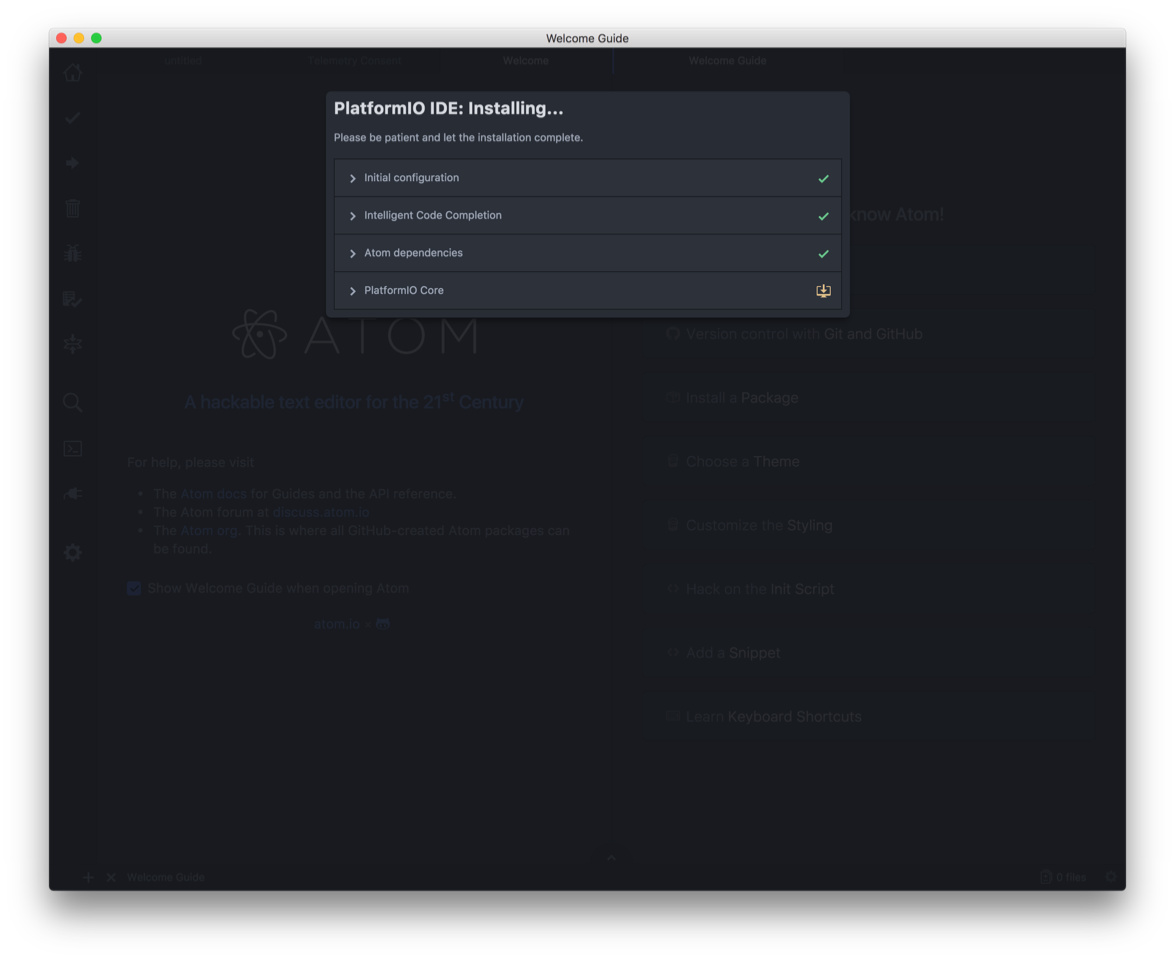Click the PlatformIO Core download status icon
Screen dimensions: 1175x961
(x=824, y=291)
